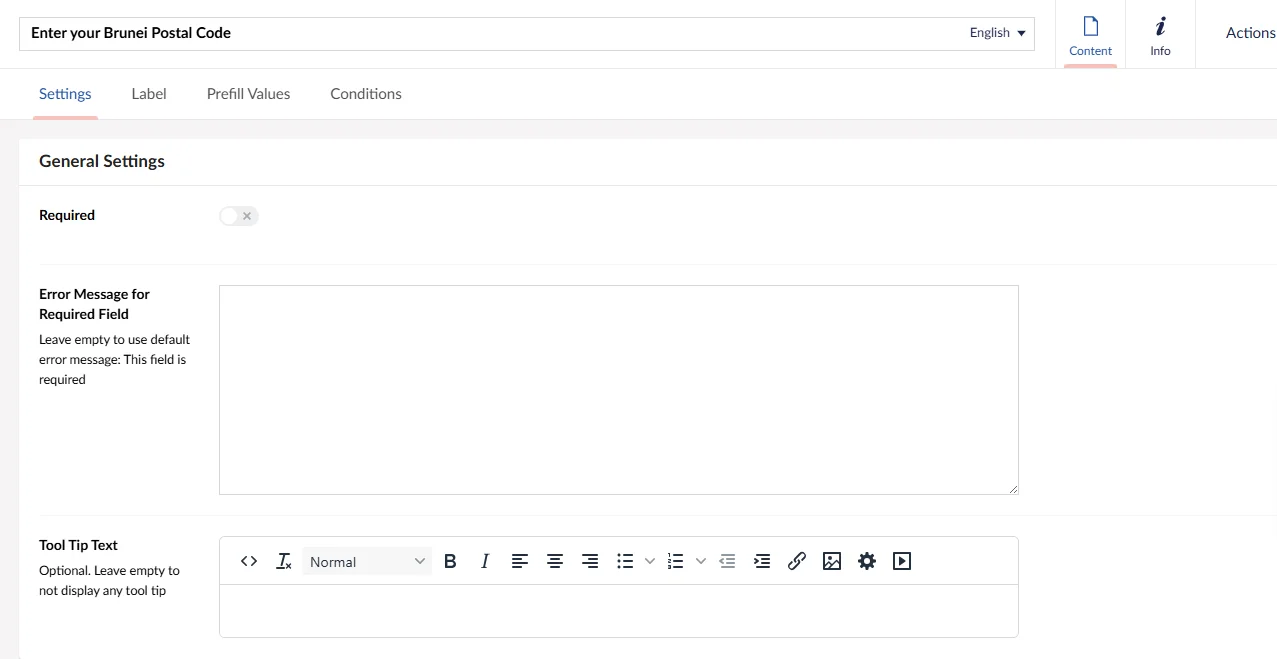The image size is (1277, 659).
Task: Expand the numbered list style chevron
Action: pos(701,562)
